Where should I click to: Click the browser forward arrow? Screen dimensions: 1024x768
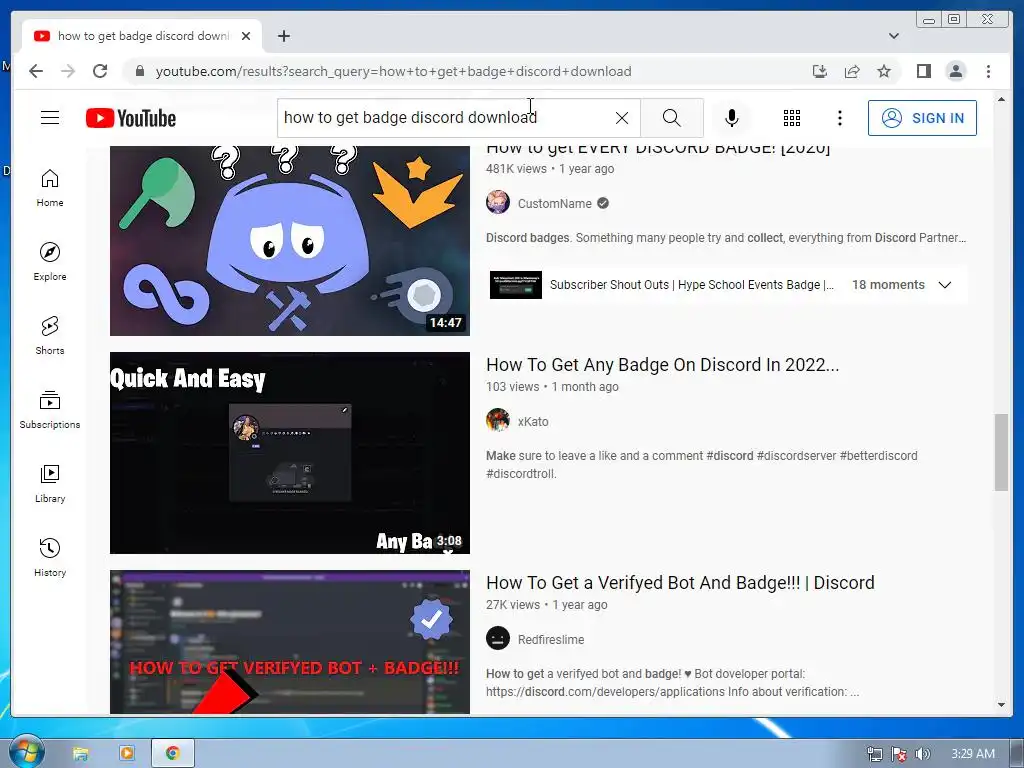(68, 71)
